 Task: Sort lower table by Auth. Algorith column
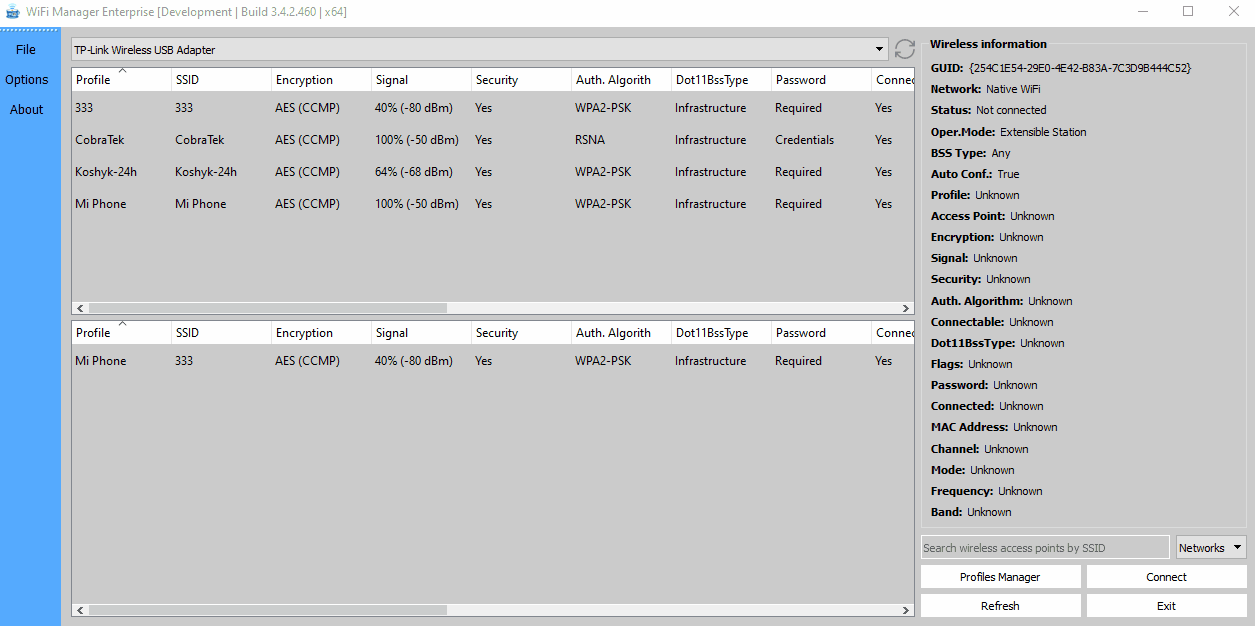point(621,332)
